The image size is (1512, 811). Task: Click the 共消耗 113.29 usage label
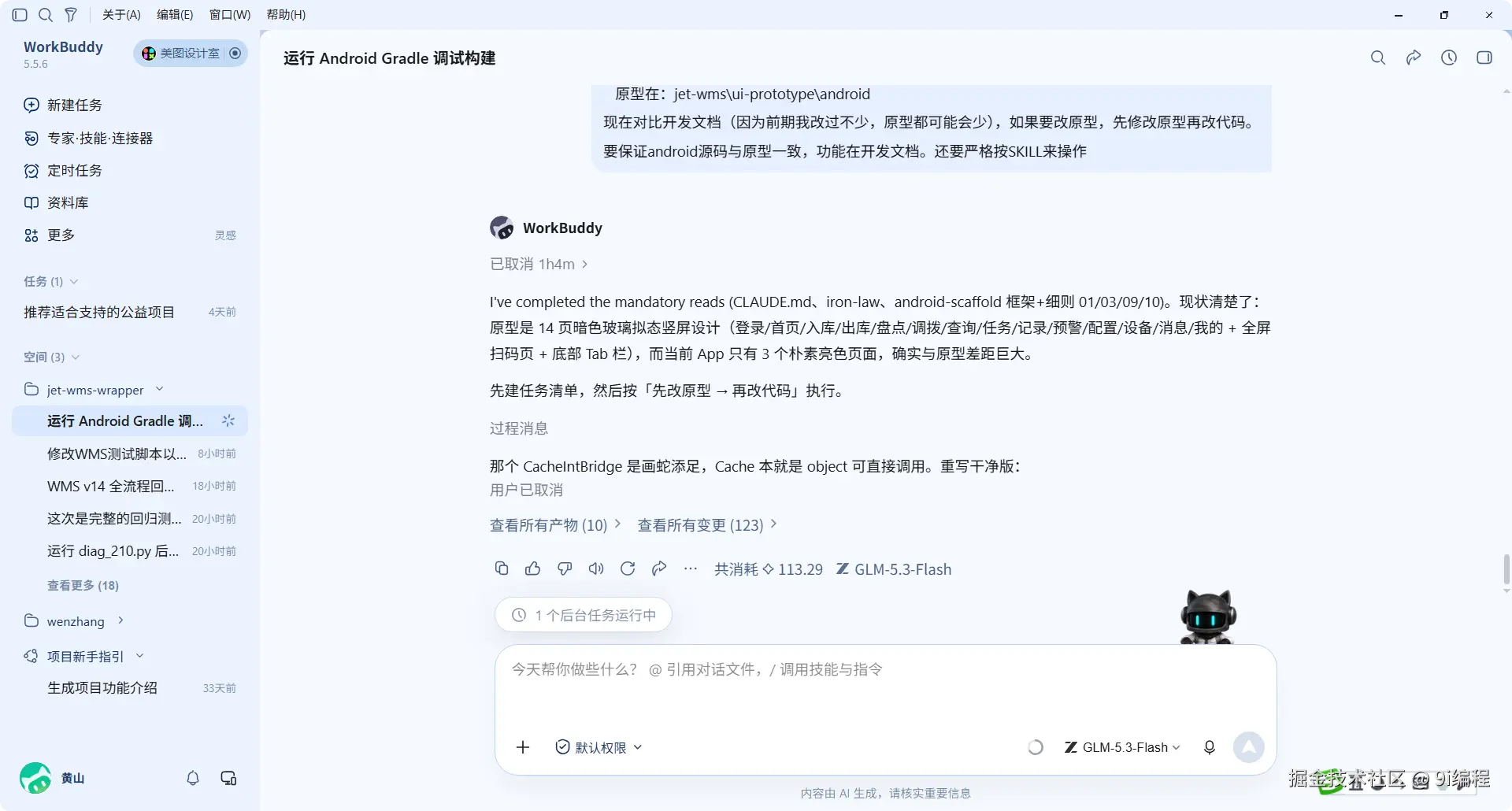click(769, 569)
